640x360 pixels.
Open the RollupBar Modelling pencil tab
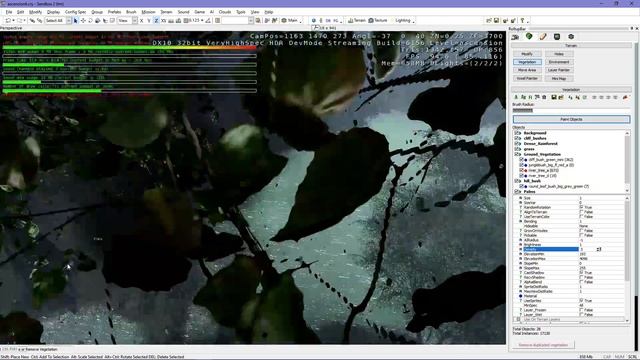tap(543, 37)
